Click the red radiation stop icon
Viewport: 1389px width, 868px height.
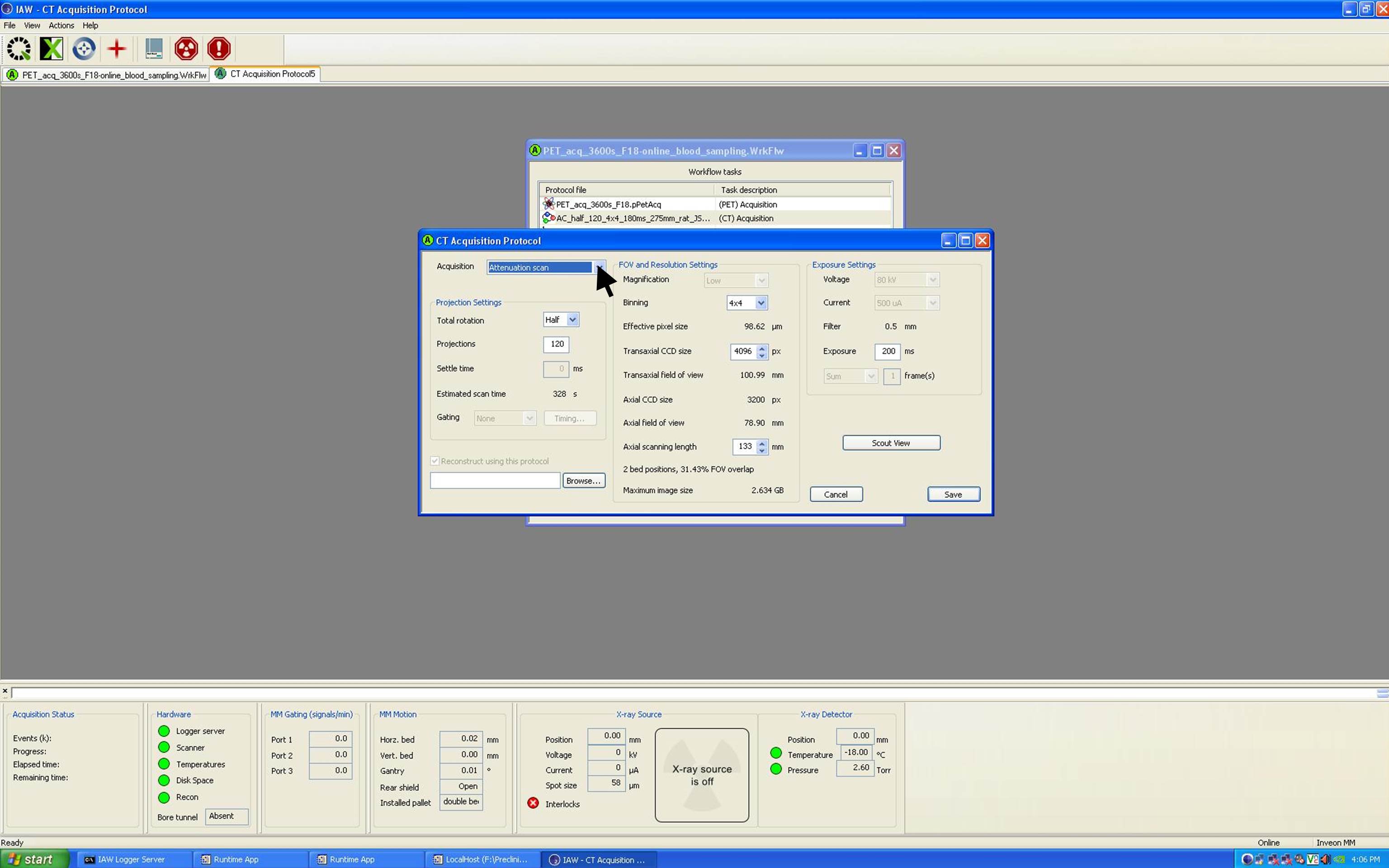[186, 49]
